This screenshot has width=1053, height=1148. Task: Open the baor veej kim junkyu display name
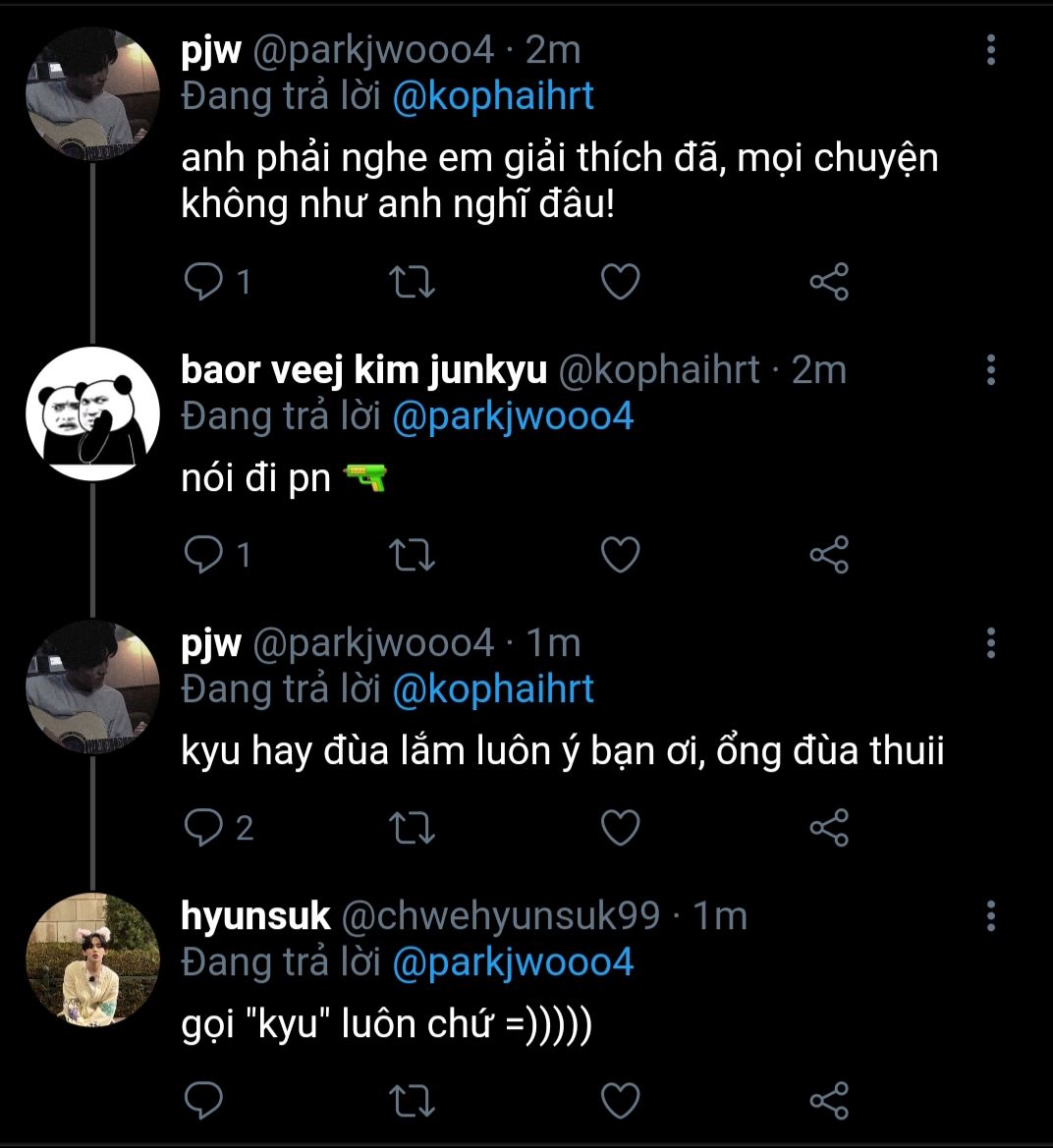click(363, 370)
